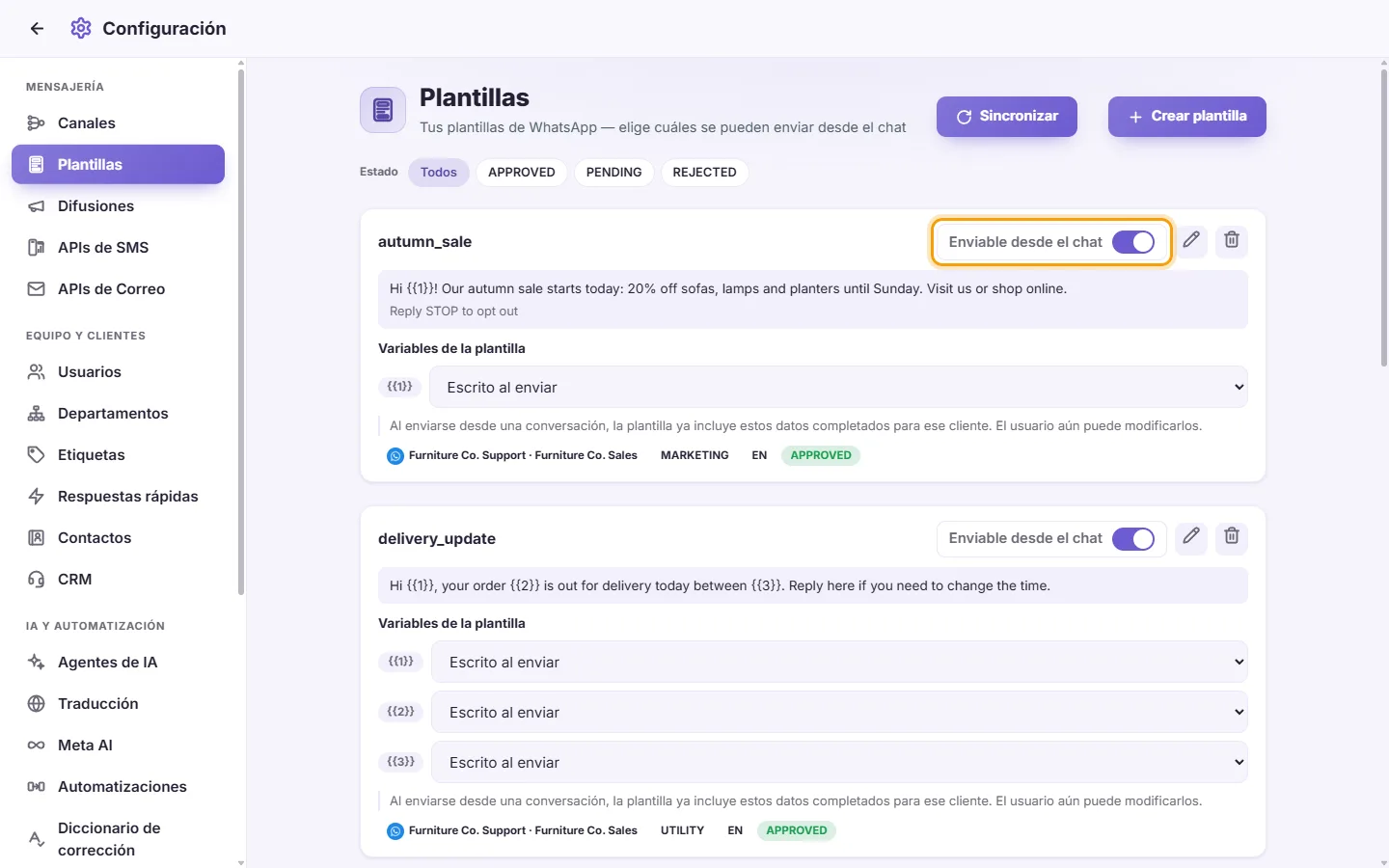
Task: Open Canales in the sidebar
Action: coord(118,123)
